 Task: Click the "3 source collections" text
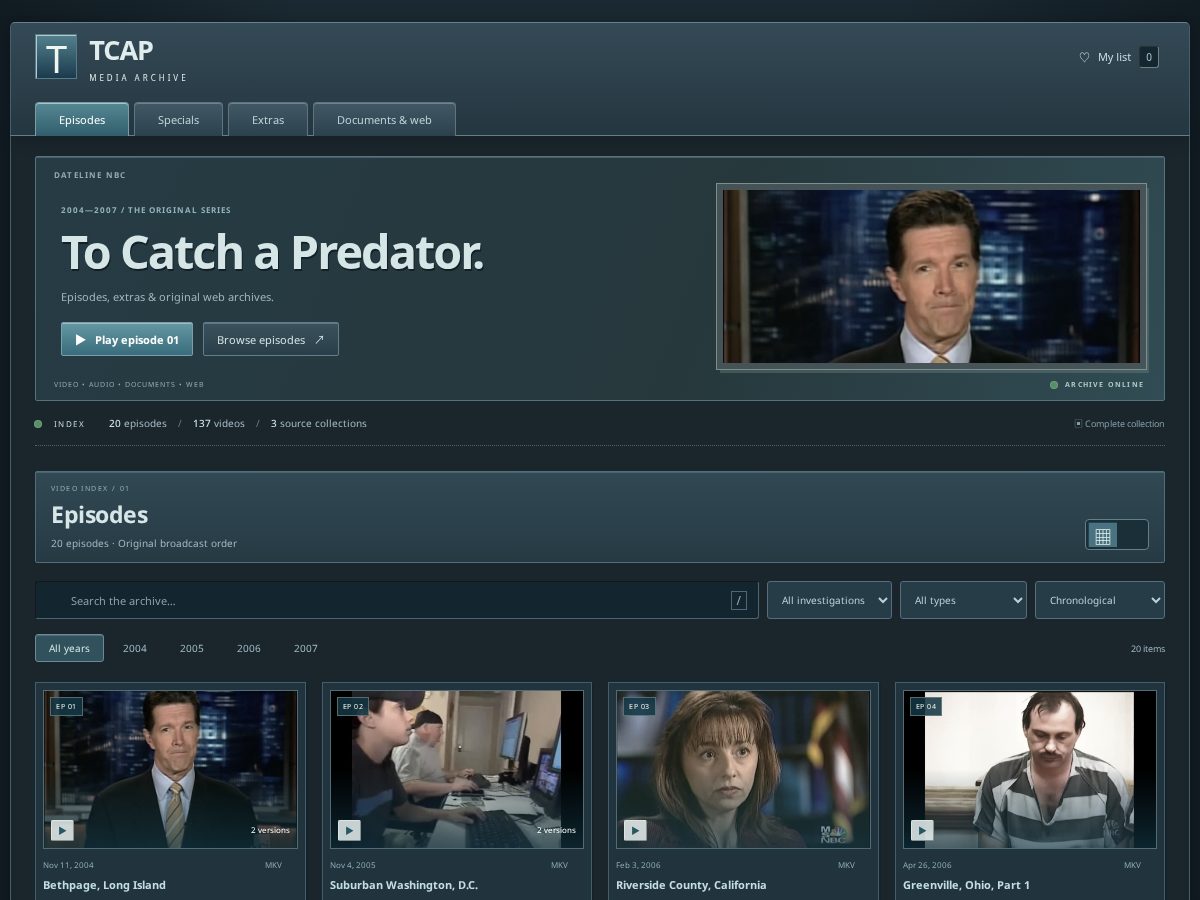pyautogui.click(x=318, y=424)
